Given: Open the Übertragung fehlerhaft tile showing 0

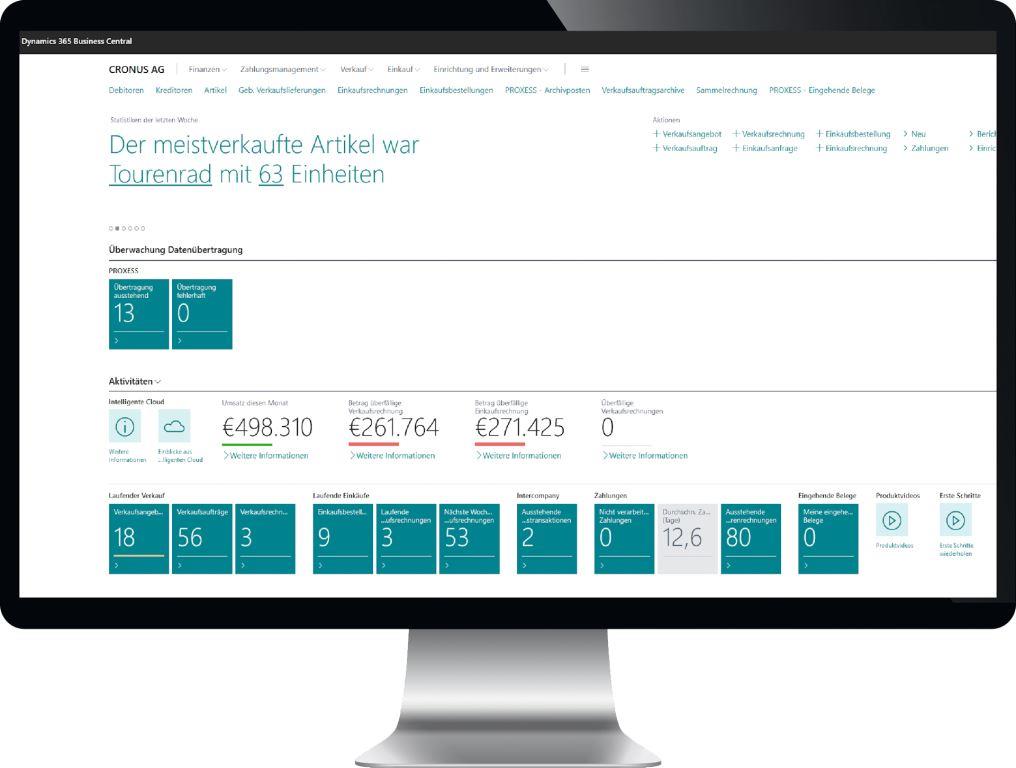Looking at the screenshot, I should coord(202,314).
